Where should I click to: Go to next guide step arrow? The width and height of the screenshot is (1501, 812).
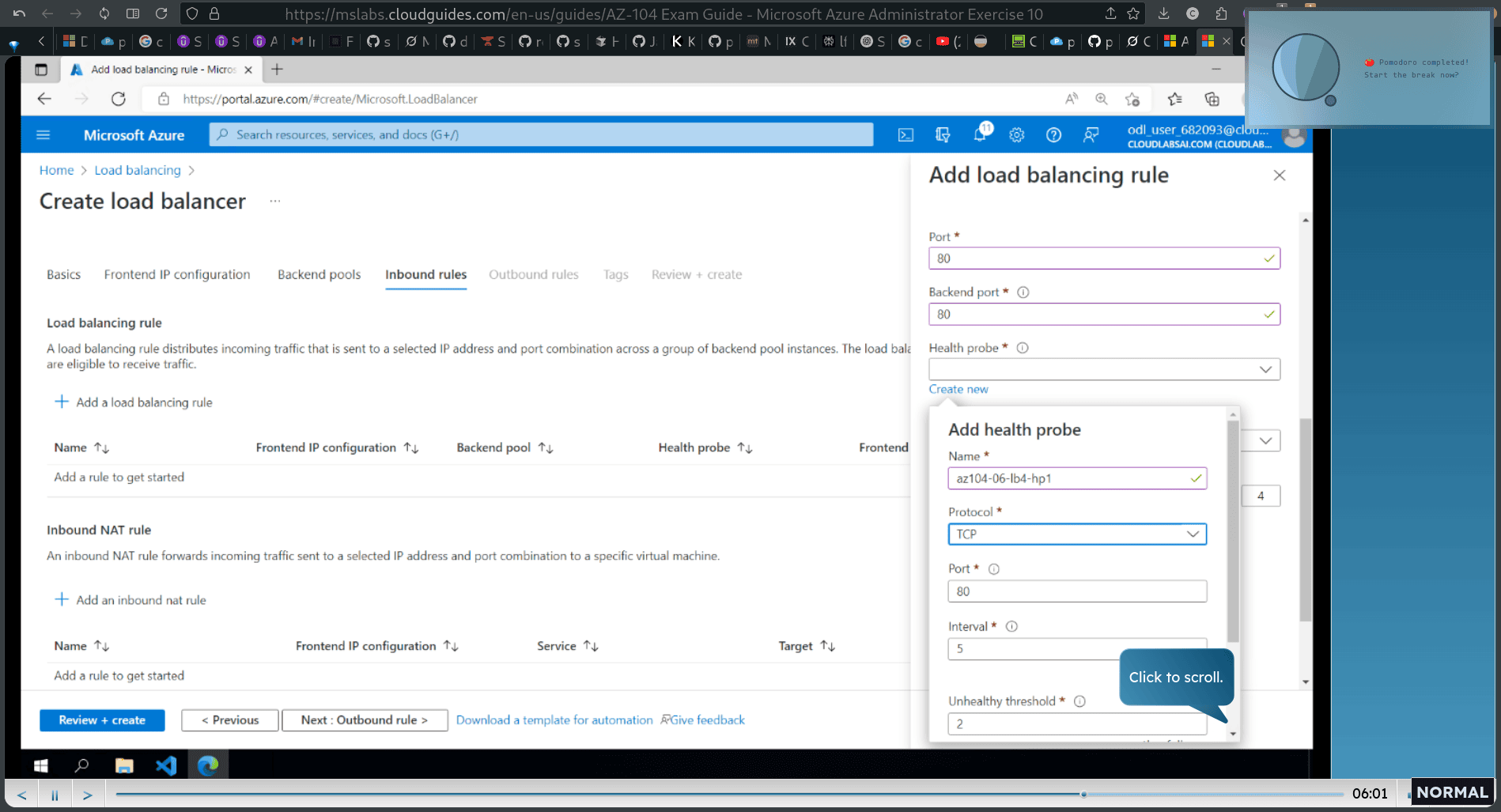(88, 795)
